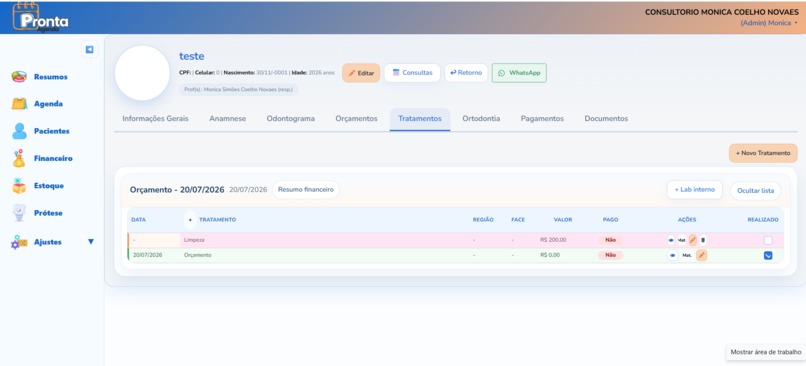The width and height of the screenshot is (806, 366).
Task: Expand the Ajustes submenu arrow
Action: 91,242
